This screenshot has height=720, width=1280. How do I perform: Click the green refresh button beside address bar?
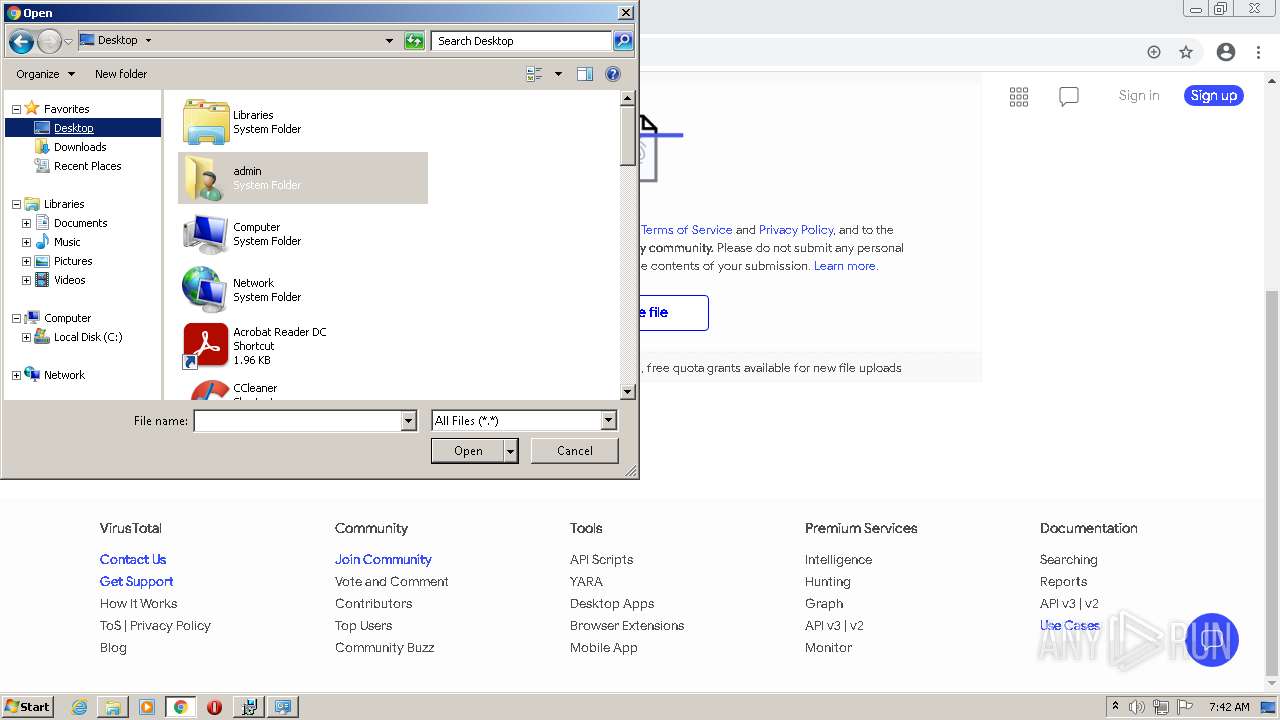click(x=414, y=41)
